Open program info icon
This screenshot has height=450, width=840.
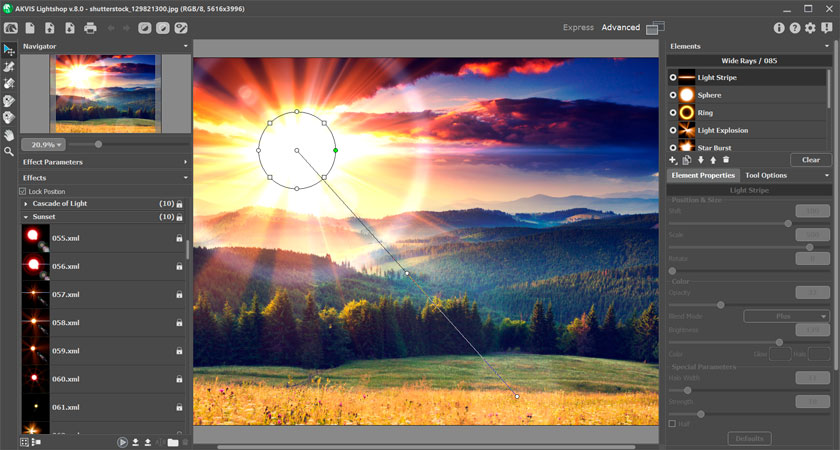[x=779, y=28]
